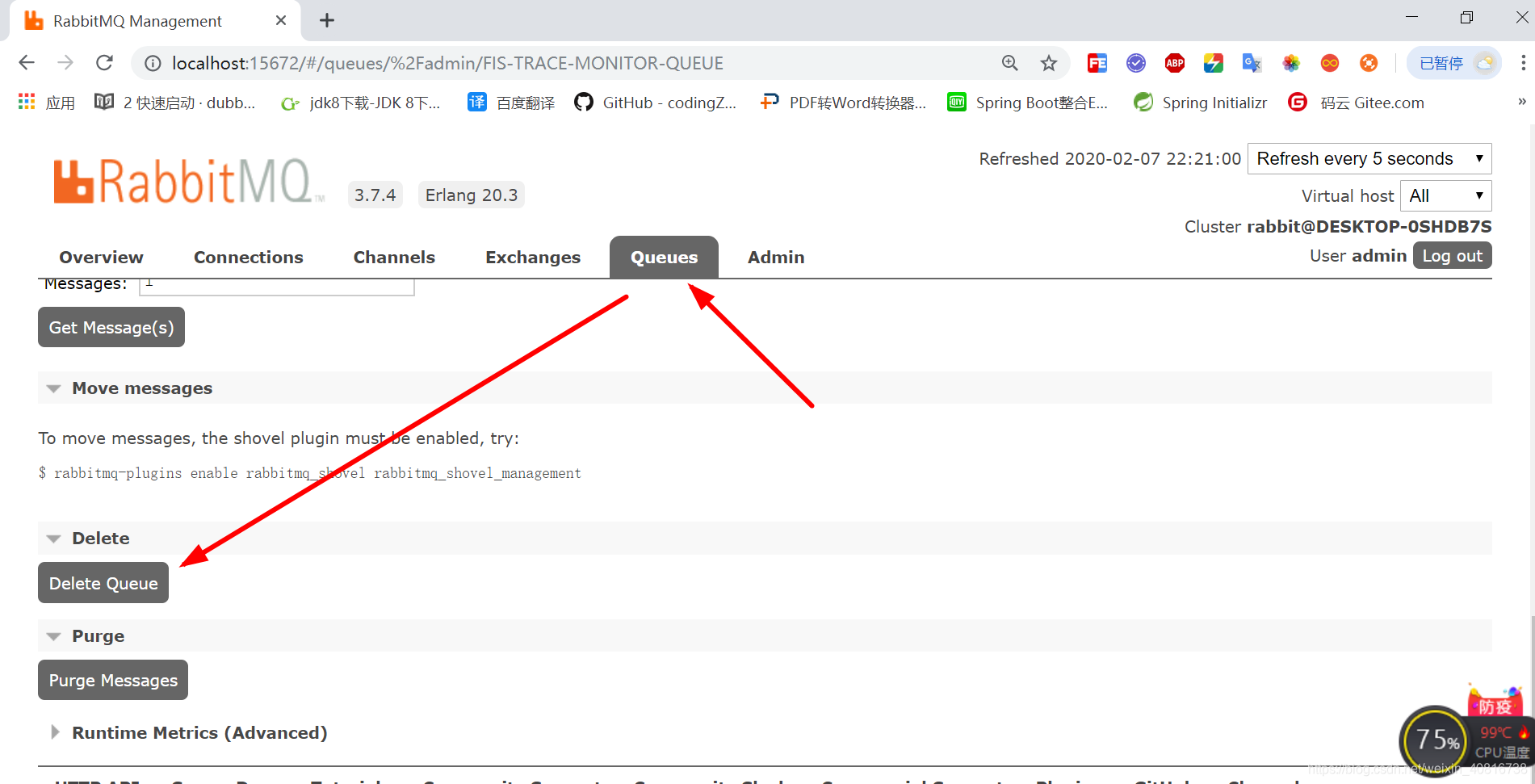This screenshot has width=1535, height=784.
Task: Open the Apps grid bookmark
Action: pyautogui.click(x=46, y=103)
